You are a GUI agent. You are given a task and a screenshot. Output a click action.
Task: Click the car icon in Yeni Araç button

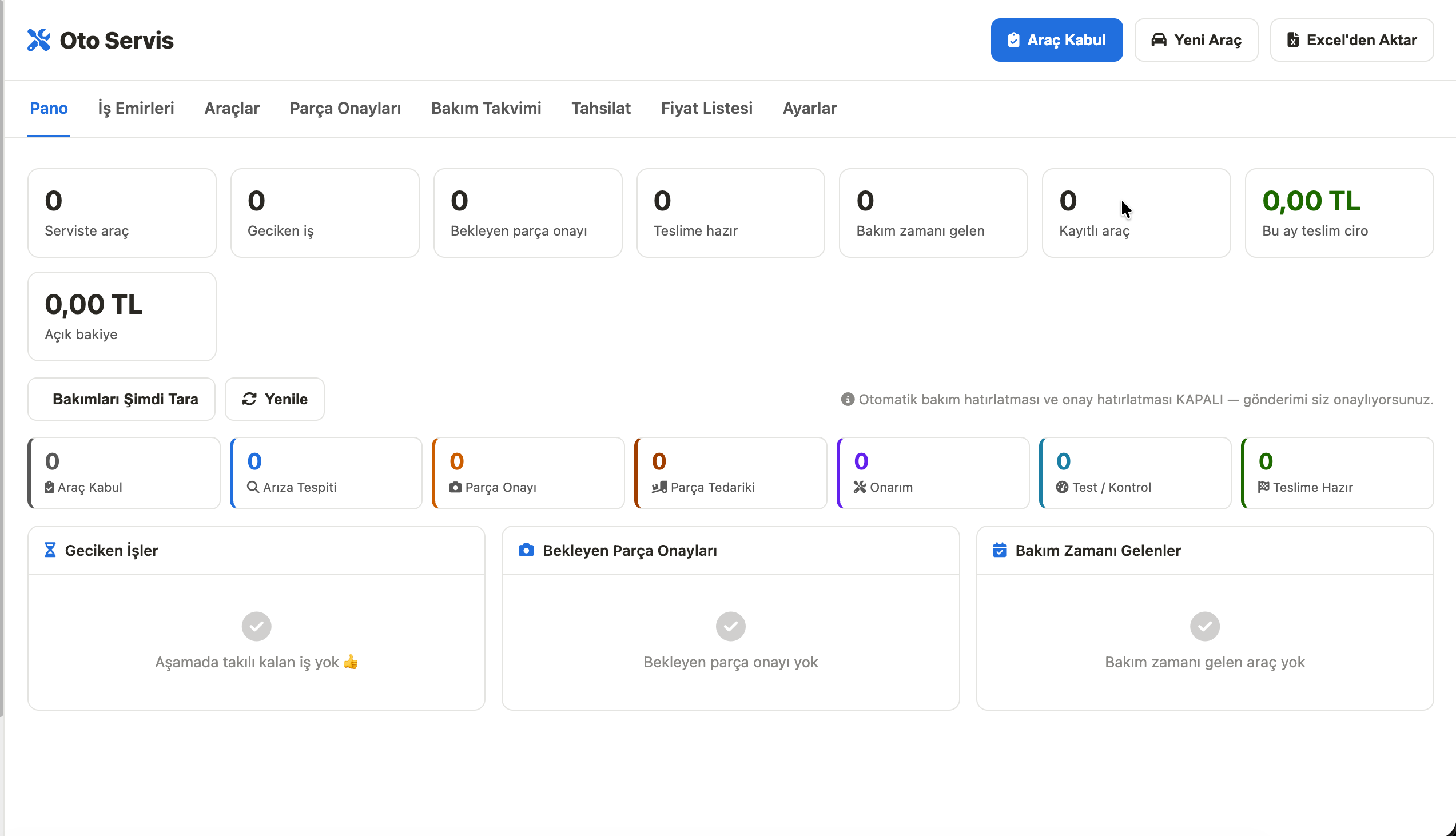[1159, 39]
